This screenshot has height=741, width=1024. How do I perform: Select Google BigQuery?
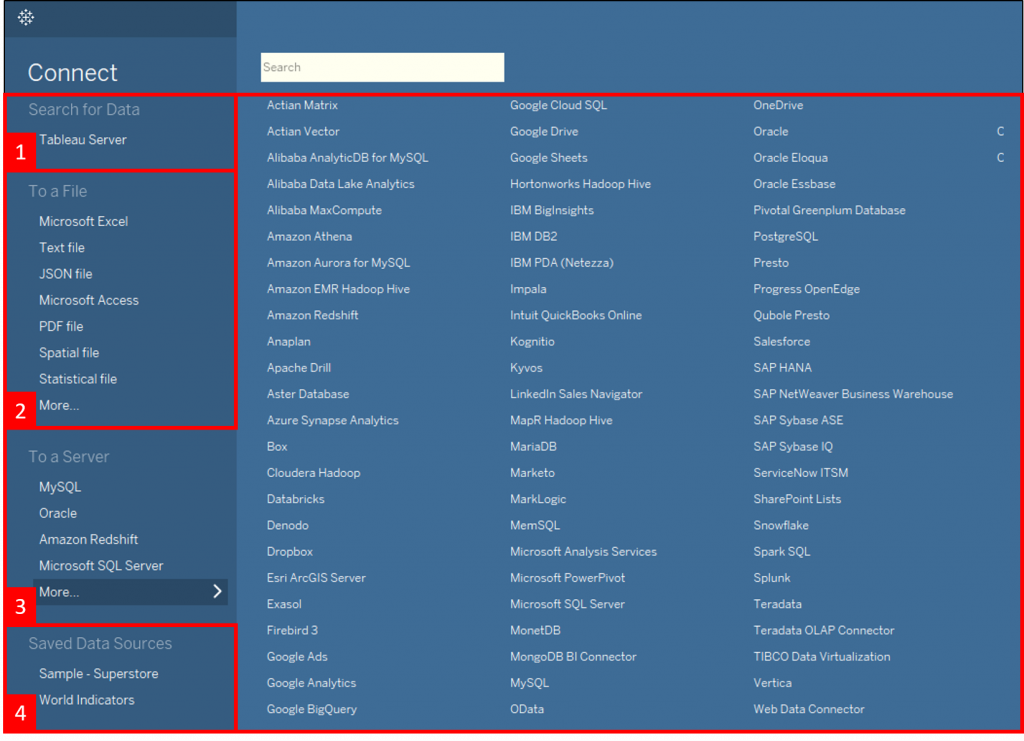coord(312,709)
